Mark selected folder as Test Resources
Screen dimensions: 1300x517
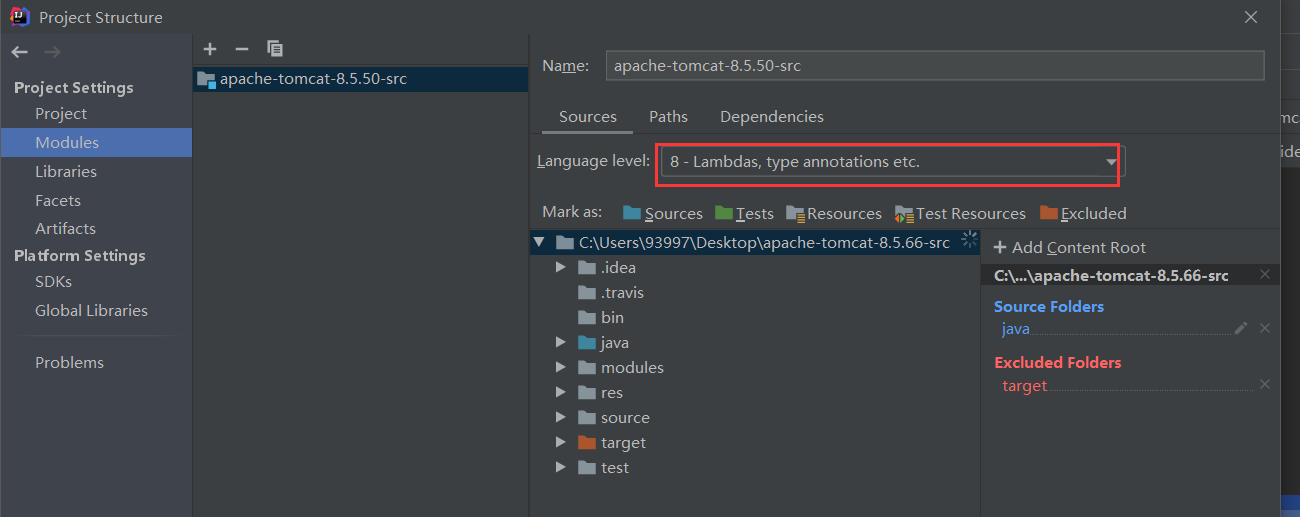pyautogui.click(x=960, y=213)
